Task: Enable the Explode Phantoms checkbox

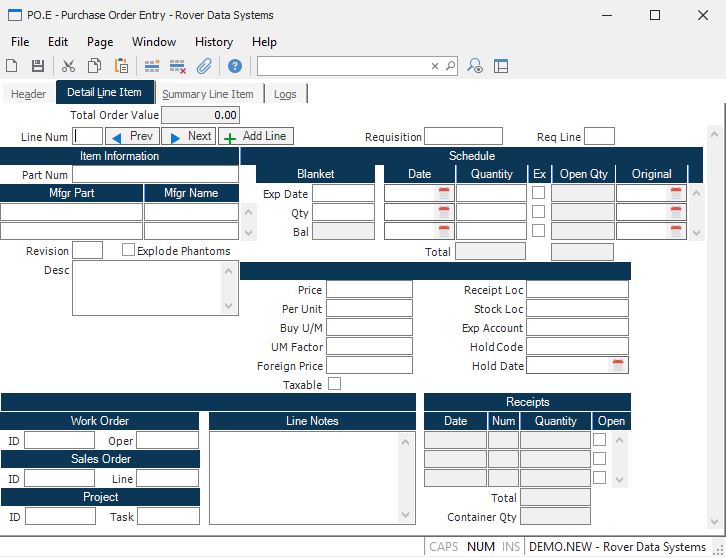Action: point(128,250)
